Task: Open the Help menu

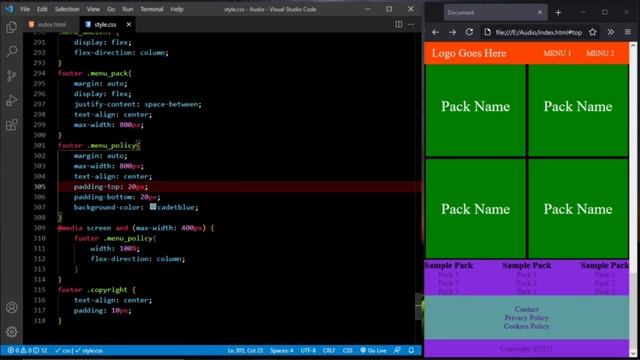Action: [x=177, y=9]
